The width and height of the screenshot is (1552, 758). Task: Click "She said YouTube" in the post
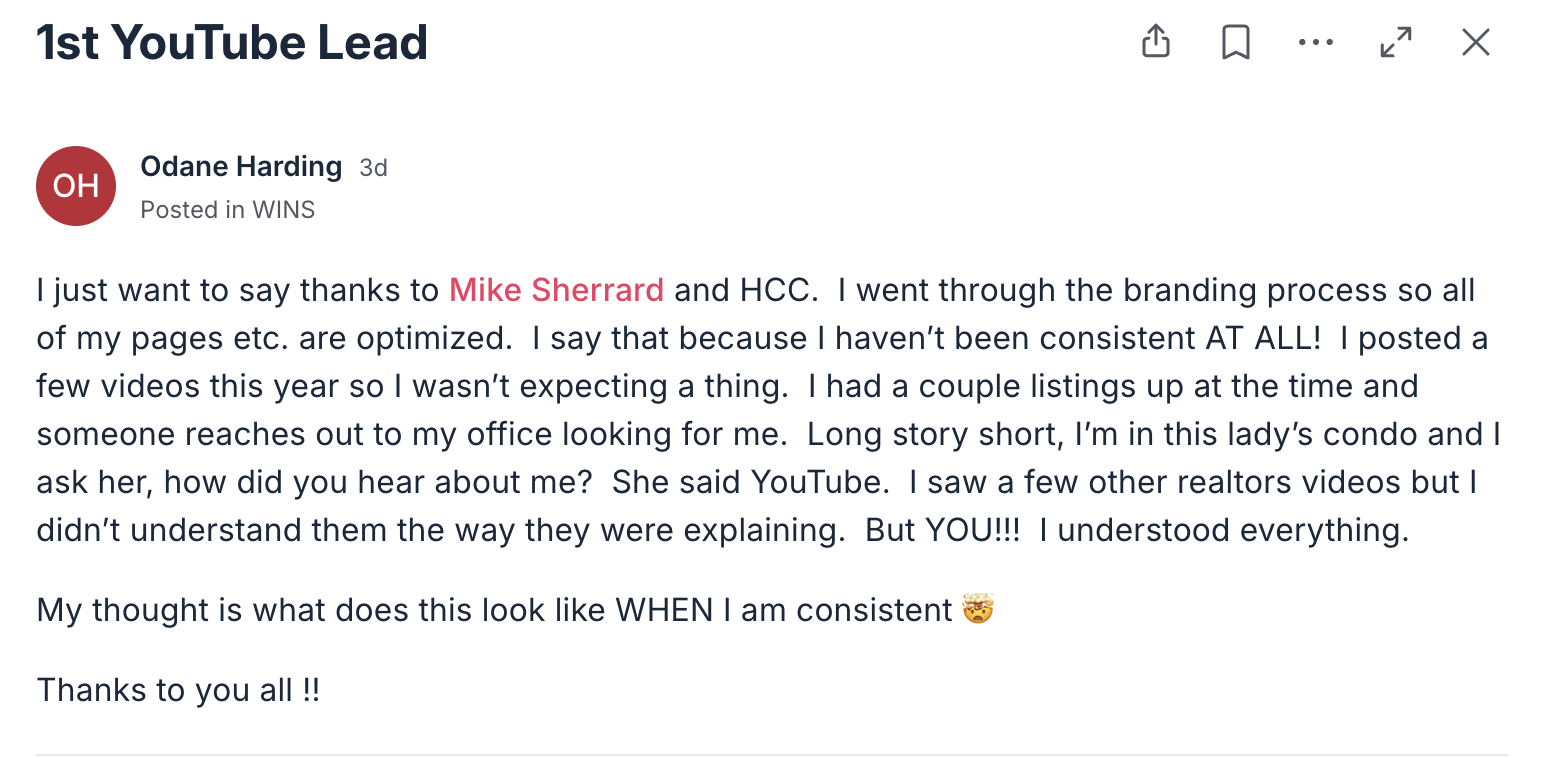[x=750, y=482]
